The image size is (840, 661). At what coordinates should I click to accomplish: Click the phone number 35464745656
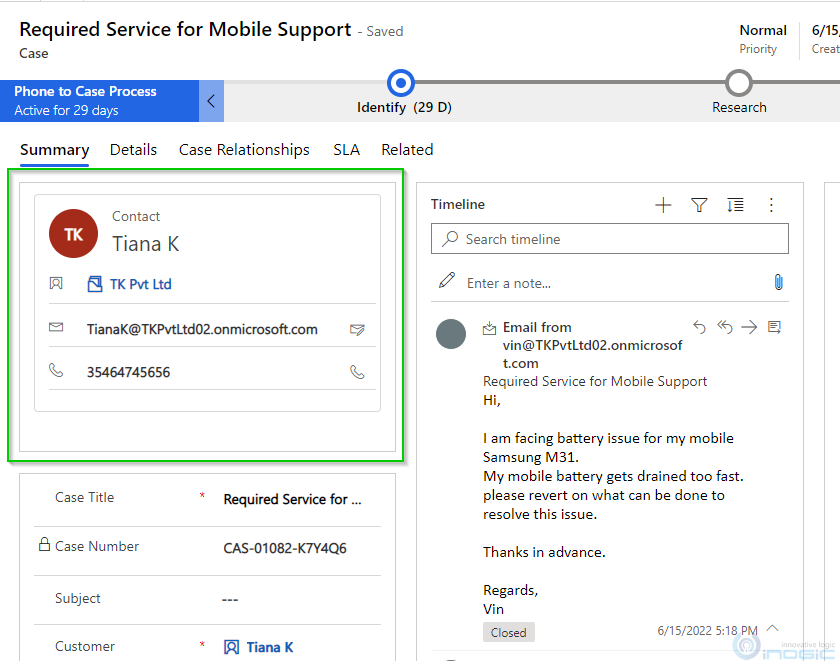(x=129, y=372)
